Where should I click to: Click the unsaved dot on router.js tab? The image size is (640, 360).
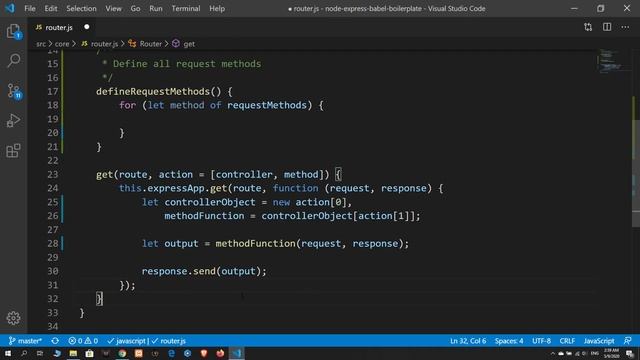point(87,27)
